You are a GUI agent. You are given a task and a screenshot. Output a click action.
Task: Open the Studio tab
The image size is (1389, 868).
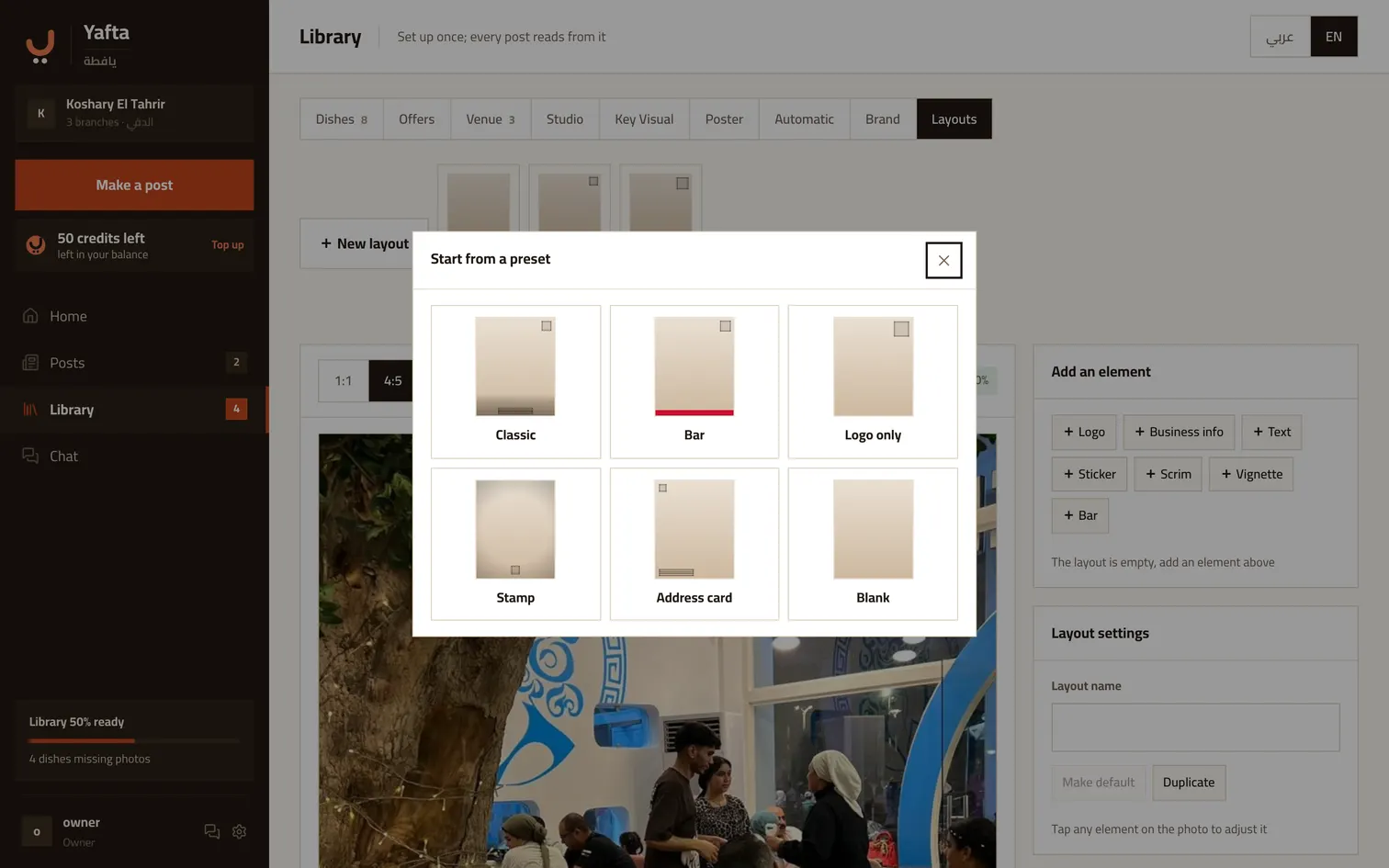coord(565,119)
